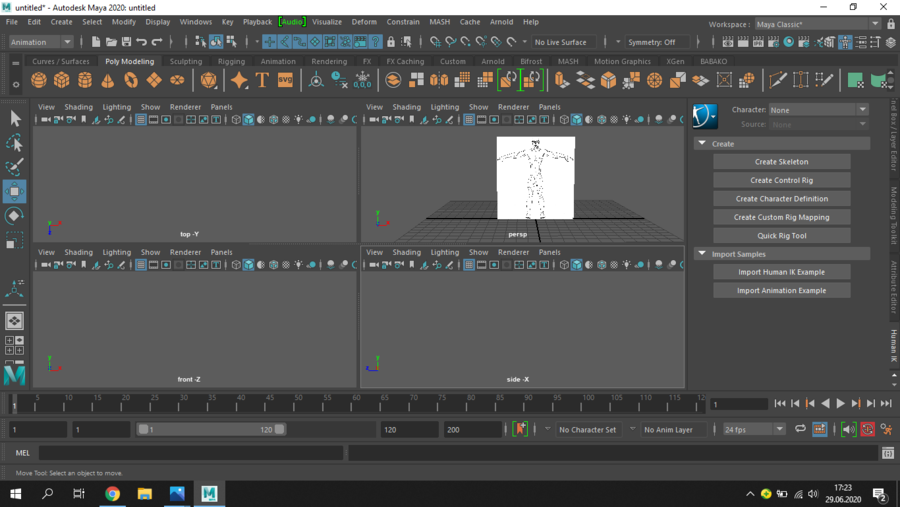
Task: Open the Animation menu set dropdown
Action: click(40, 42)
